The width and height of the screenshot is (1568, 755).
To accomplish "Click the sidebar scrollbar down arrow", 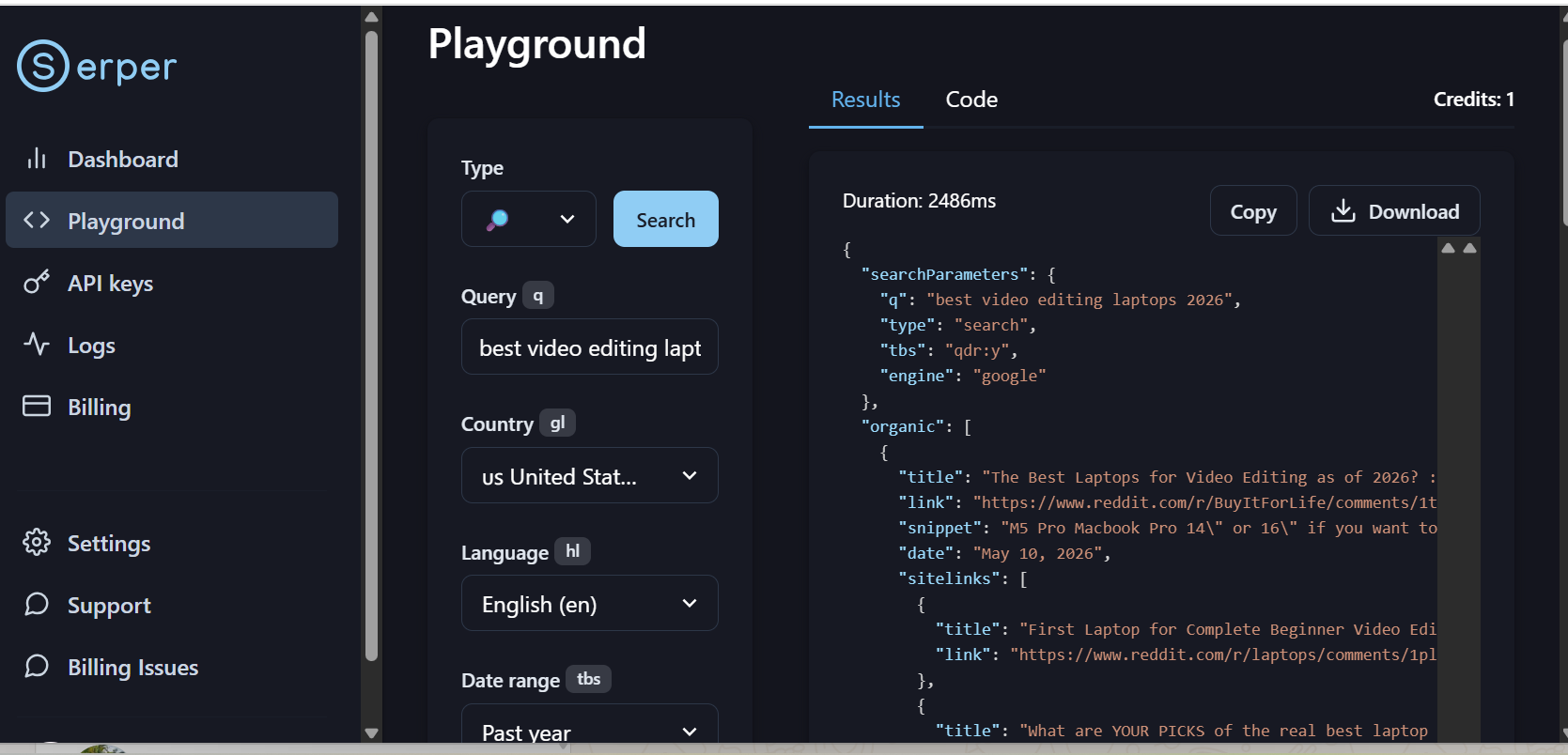I will [371, 733].
